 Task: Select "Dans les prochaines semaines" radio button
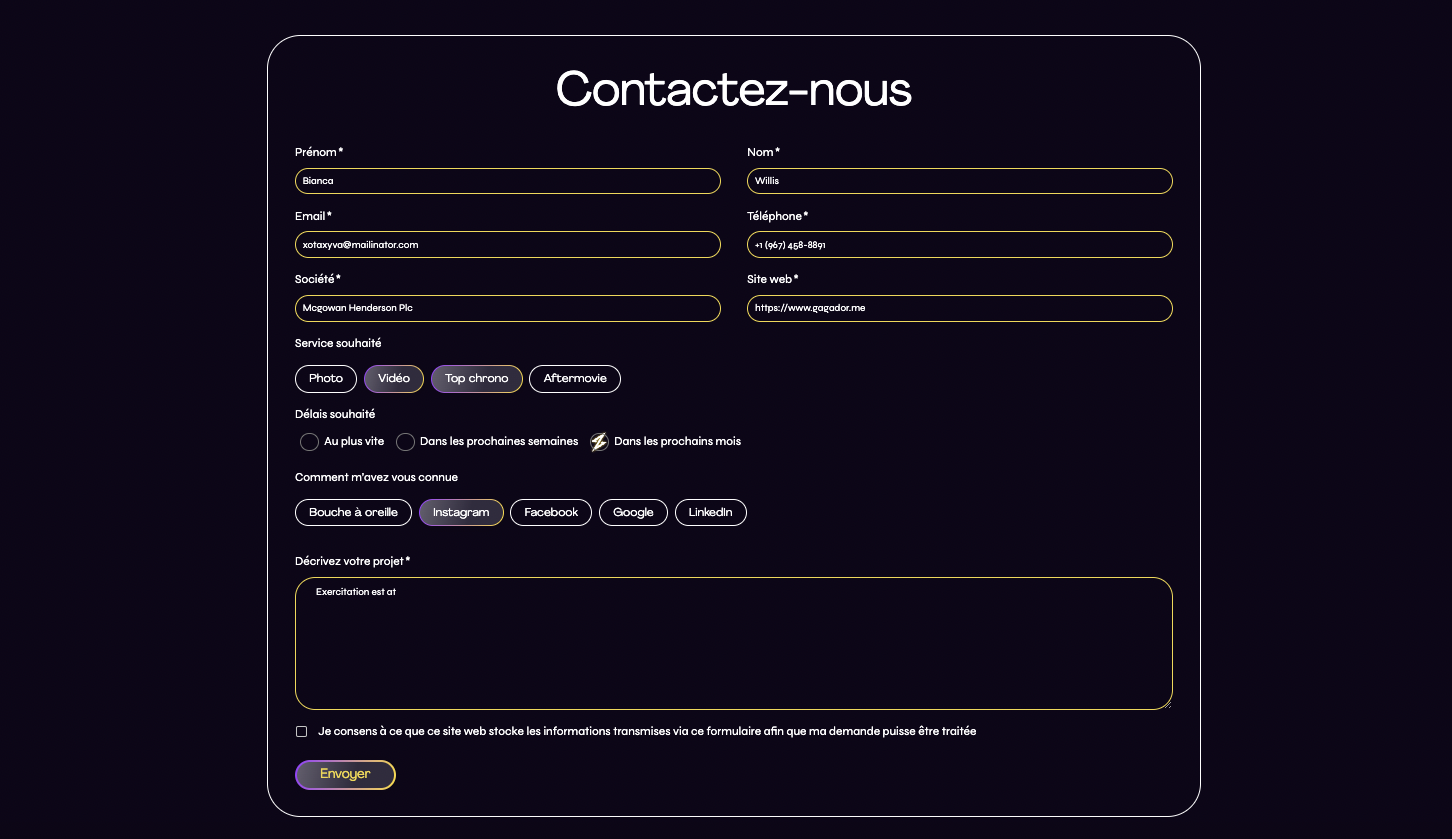tap(405, 442)
